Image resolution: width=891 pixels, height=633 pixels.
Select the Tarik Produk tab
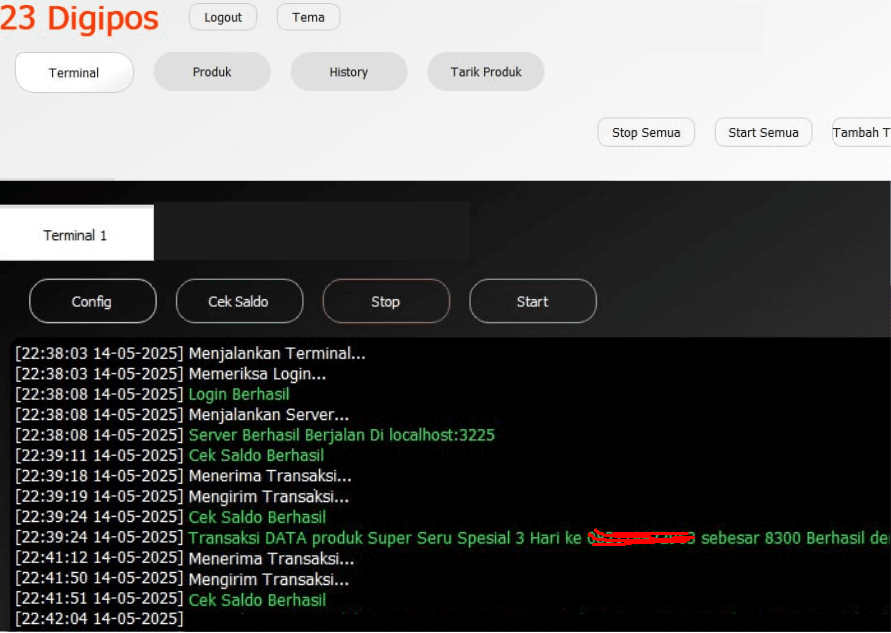(486, 72)
